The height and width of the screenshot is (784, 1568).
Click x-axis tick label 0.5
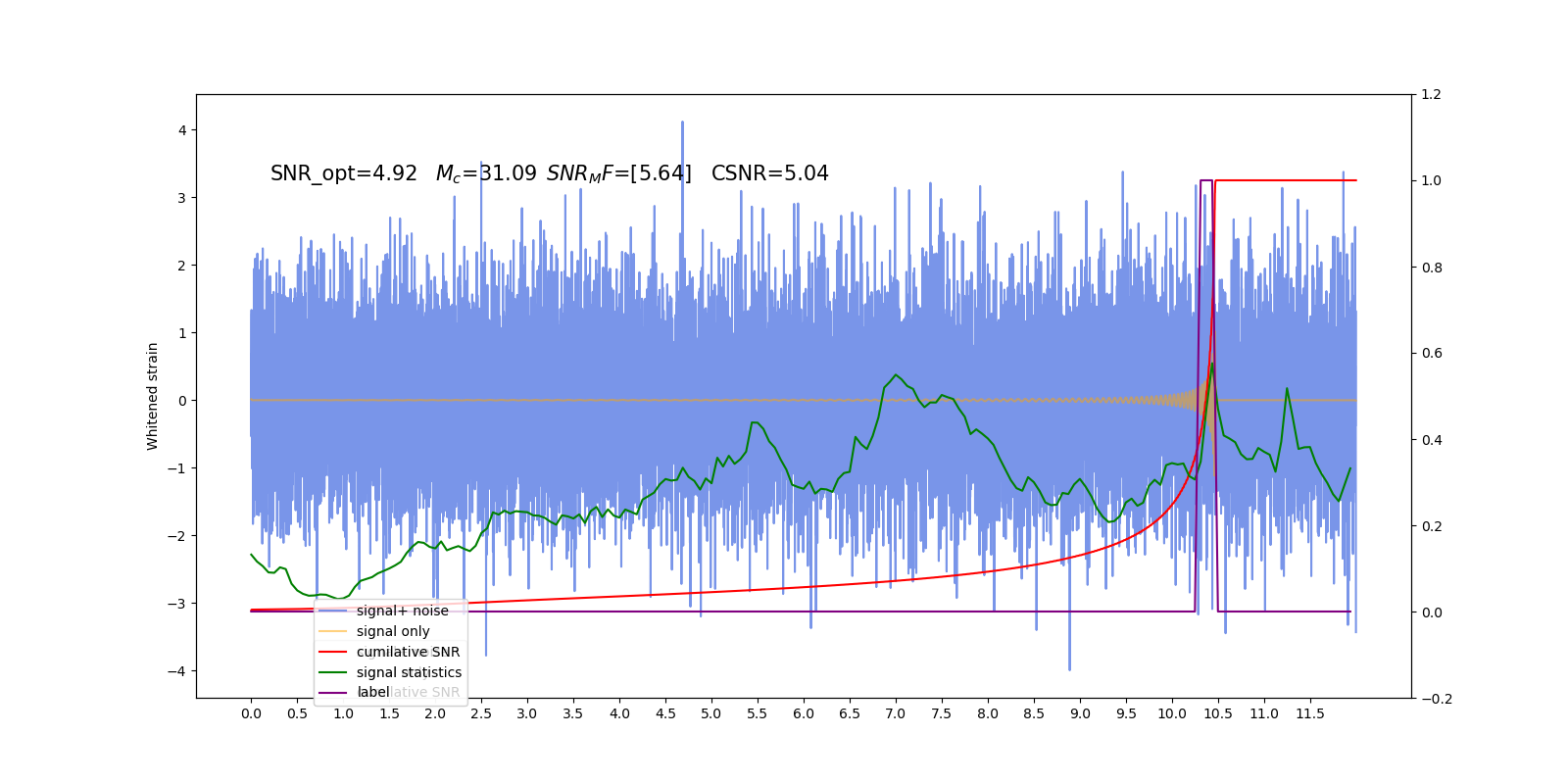coord(297,713)
